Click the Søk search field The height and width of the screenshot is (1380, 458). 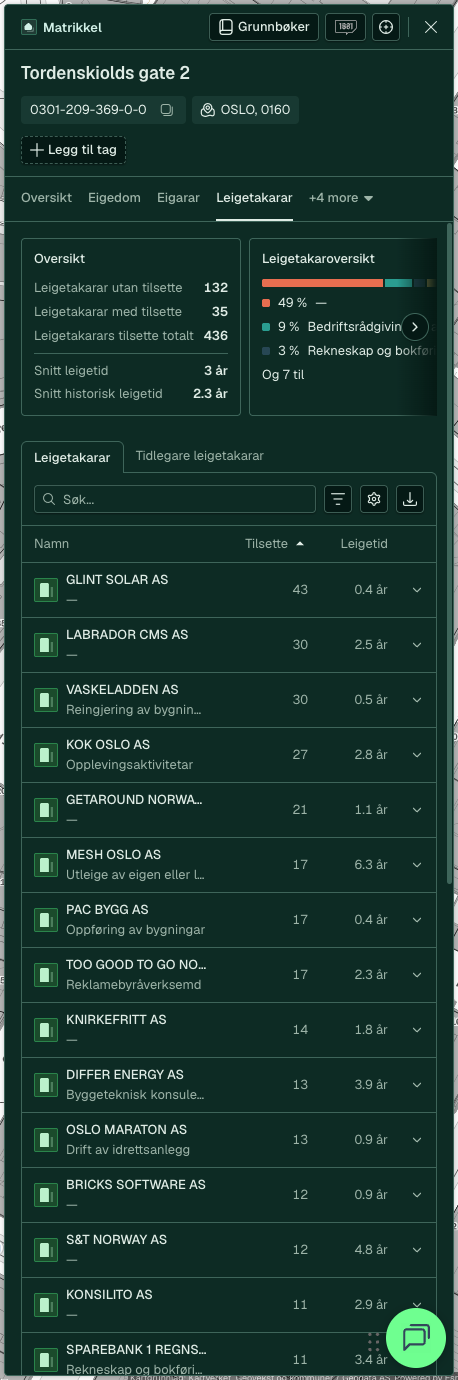pyautogui.click(x=175, y=499)
